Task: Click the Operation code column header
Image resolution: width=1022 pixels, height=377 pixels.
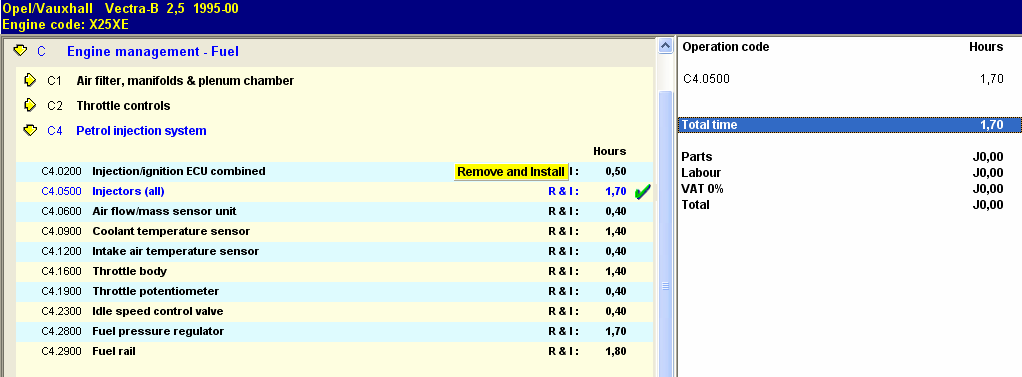Action: pos(725,47)
